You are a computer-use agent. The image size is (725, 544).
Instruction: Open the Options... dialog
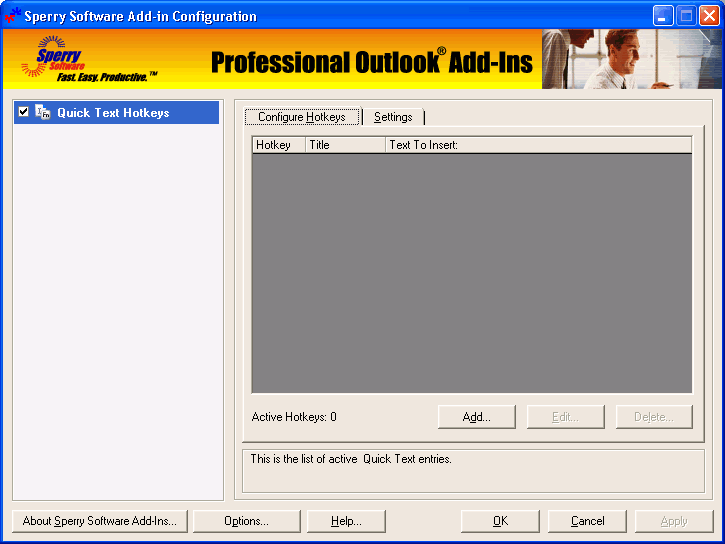[x=246, y=521]
